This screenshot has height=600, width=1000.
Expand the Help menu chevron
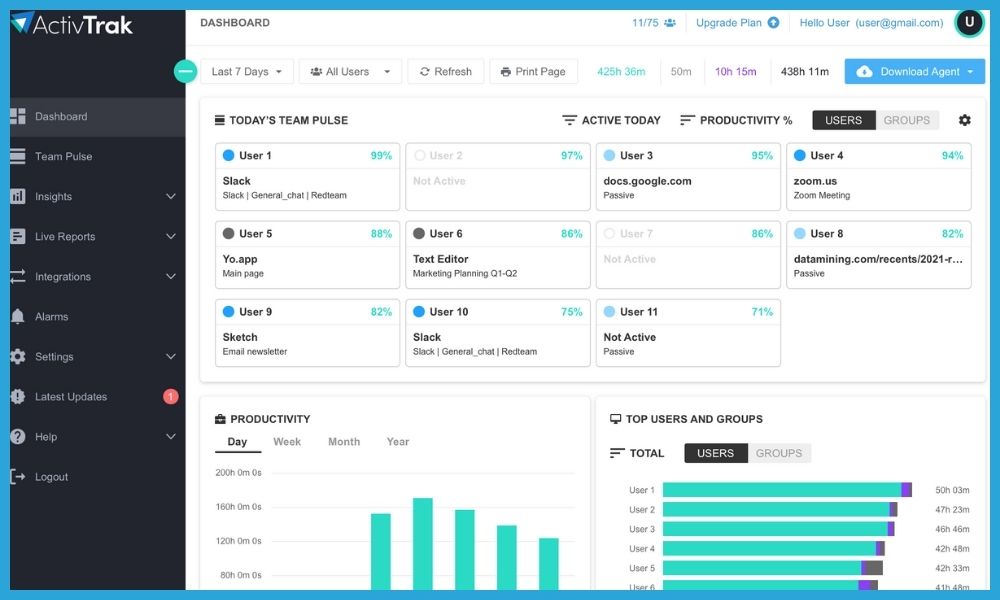coord(171,437)
